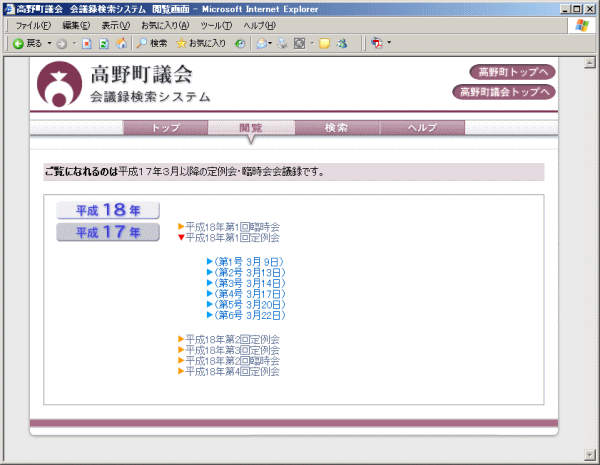
Task: Click 高野町議会トップへ button
Action: coord(504,92)
